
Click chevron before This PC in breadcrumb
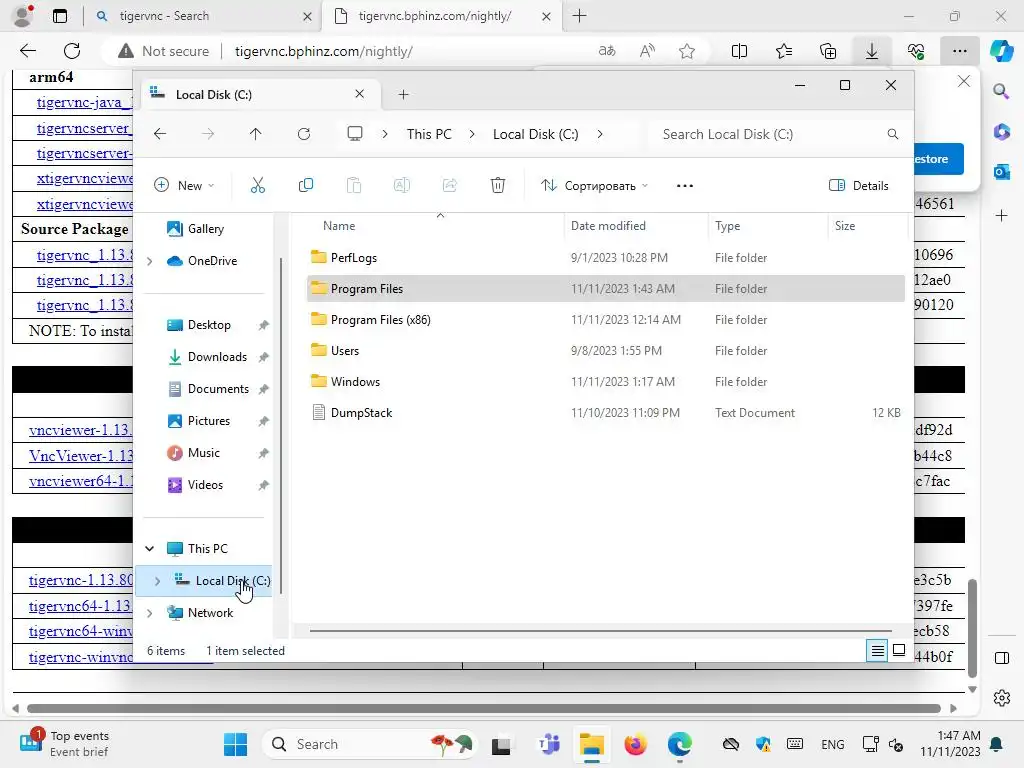(x=385, y=134)
